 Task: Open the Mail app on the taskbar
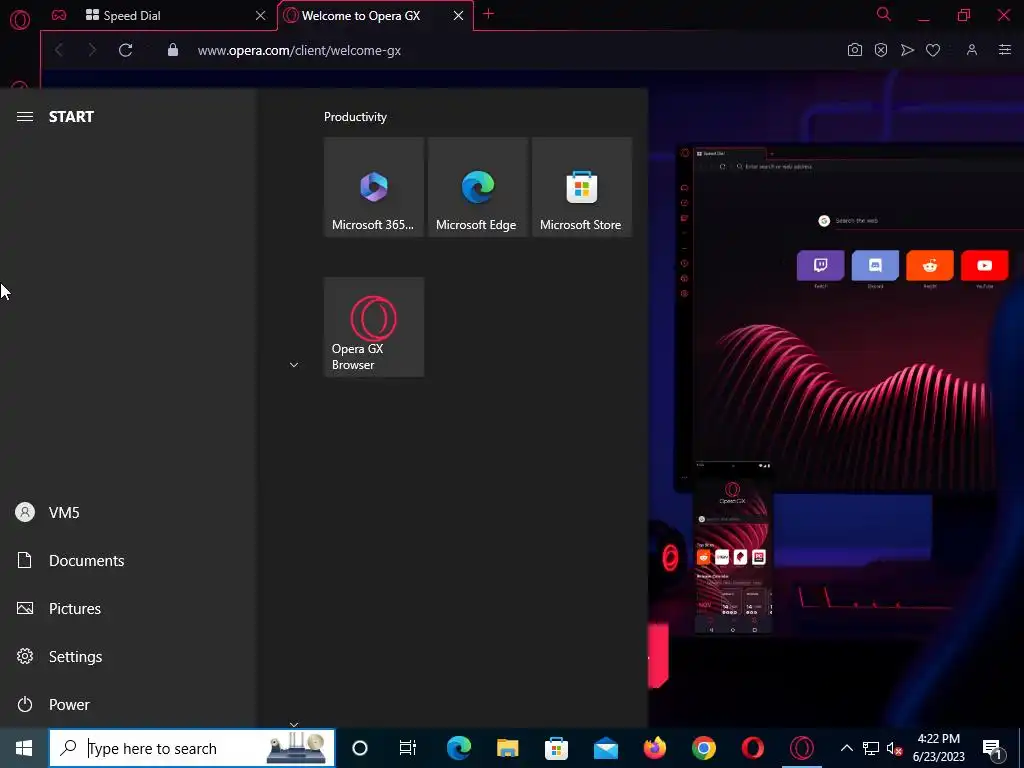tap(605, 748)
